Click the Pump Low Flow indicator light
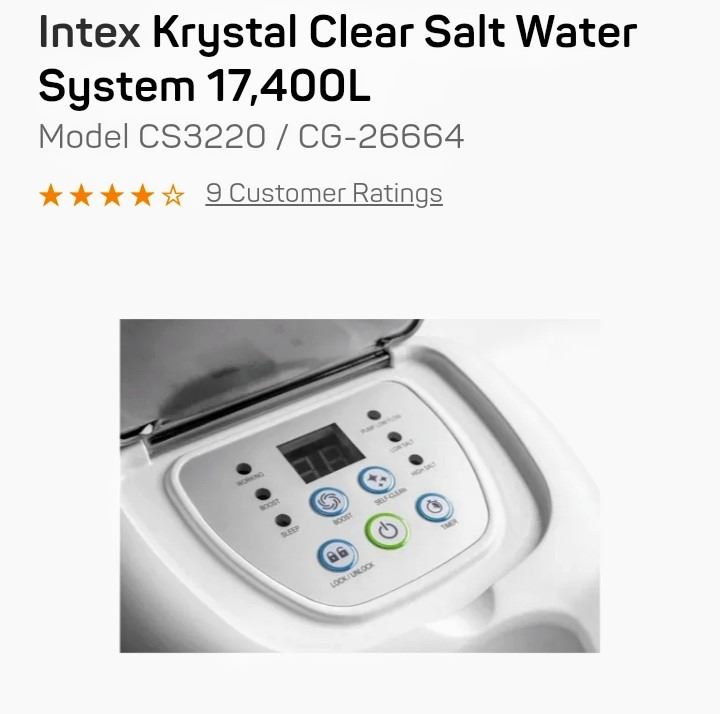The image size is (720, 714). (x=374, y=415)
